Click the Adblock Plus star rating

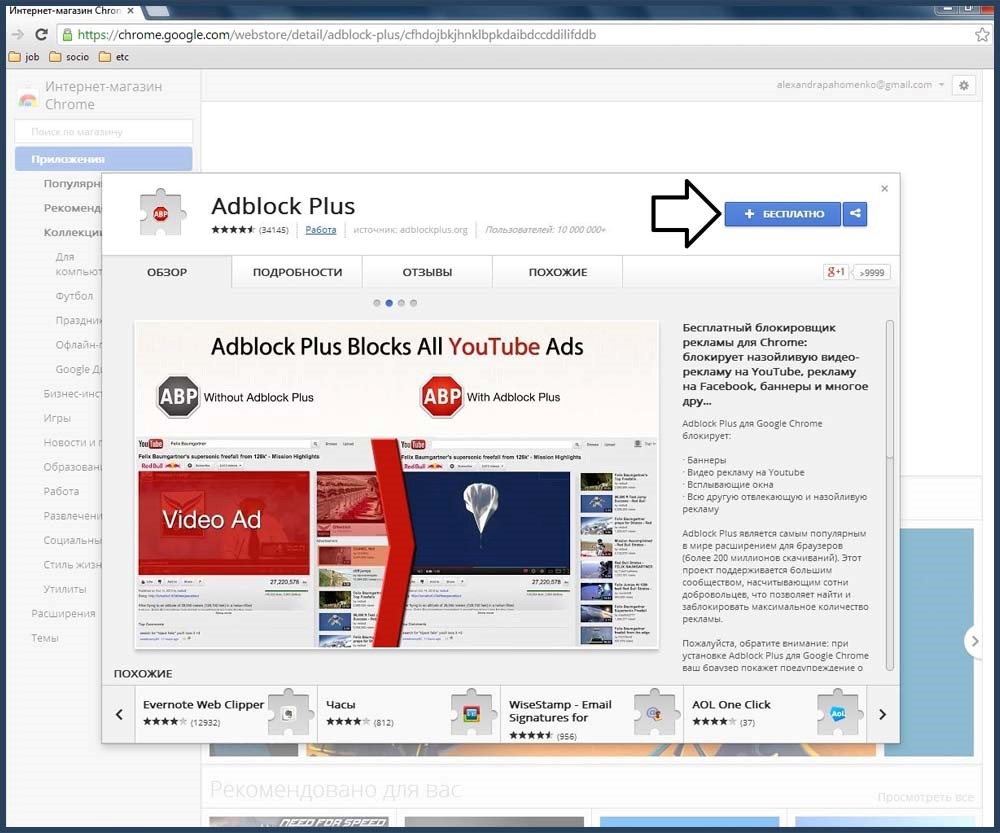click(233, 230)
